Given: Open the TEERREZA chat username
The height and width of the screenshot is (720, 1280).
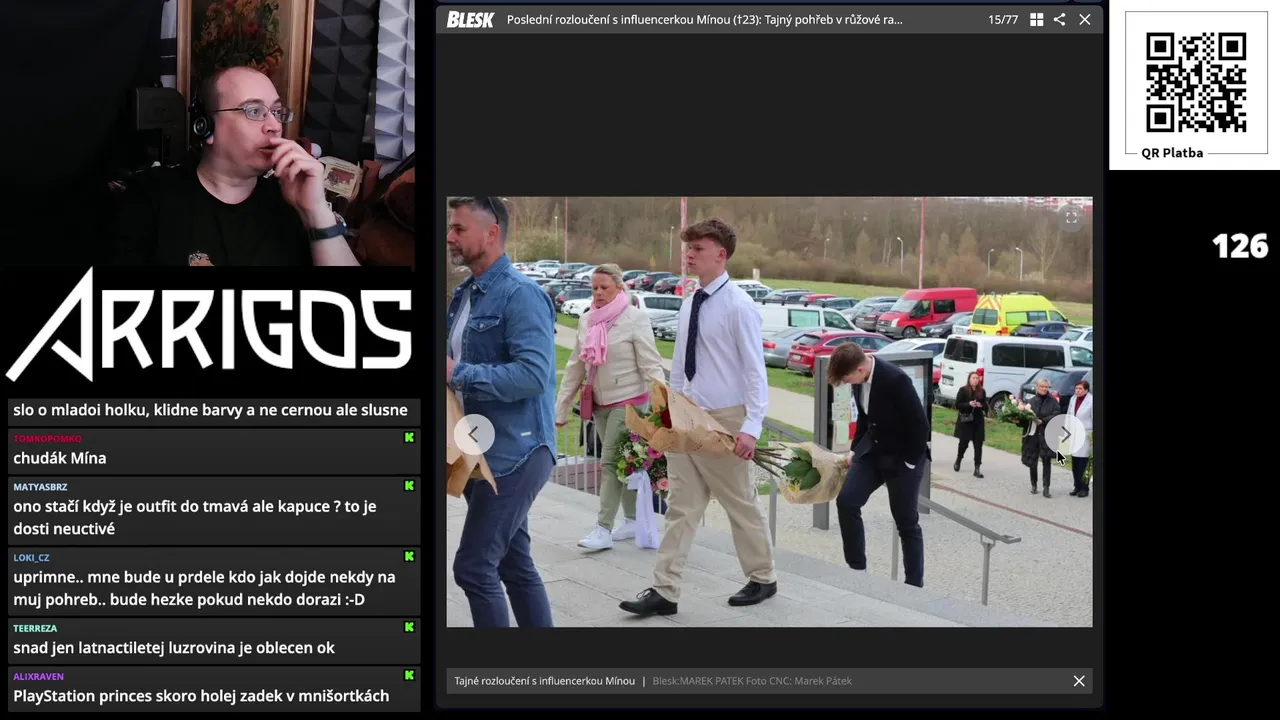Looking at the screenshot, I should pos(35,629).
